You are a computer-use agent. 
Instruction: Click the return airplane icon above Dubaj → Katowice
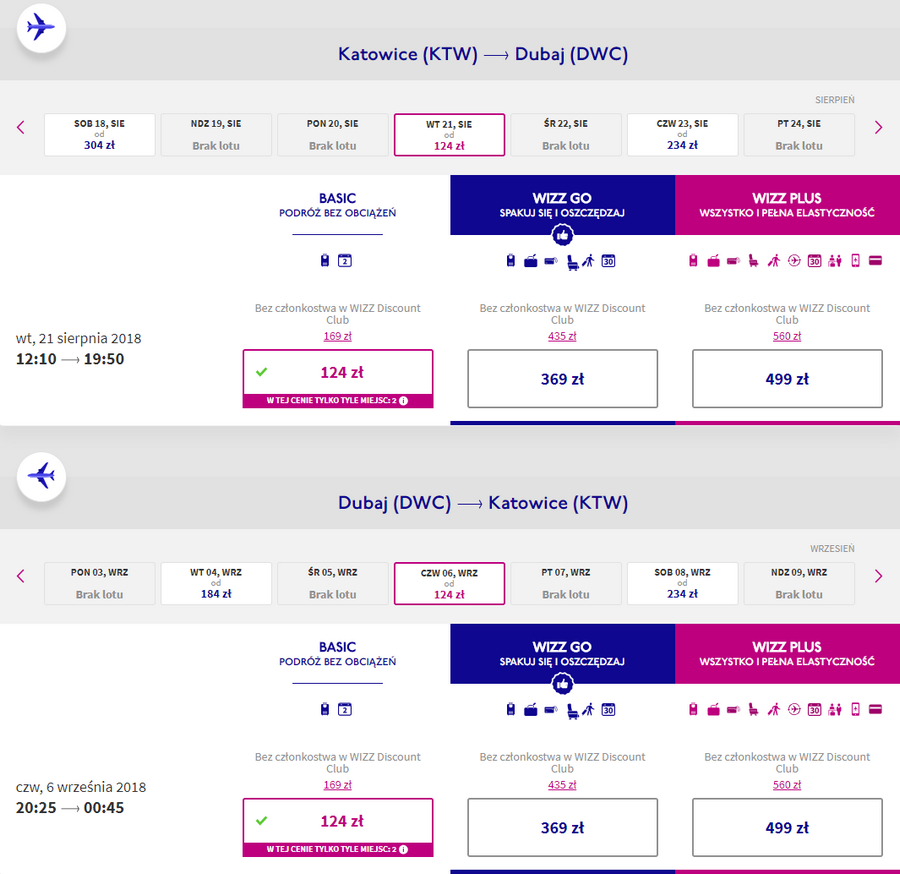[41, 476]
